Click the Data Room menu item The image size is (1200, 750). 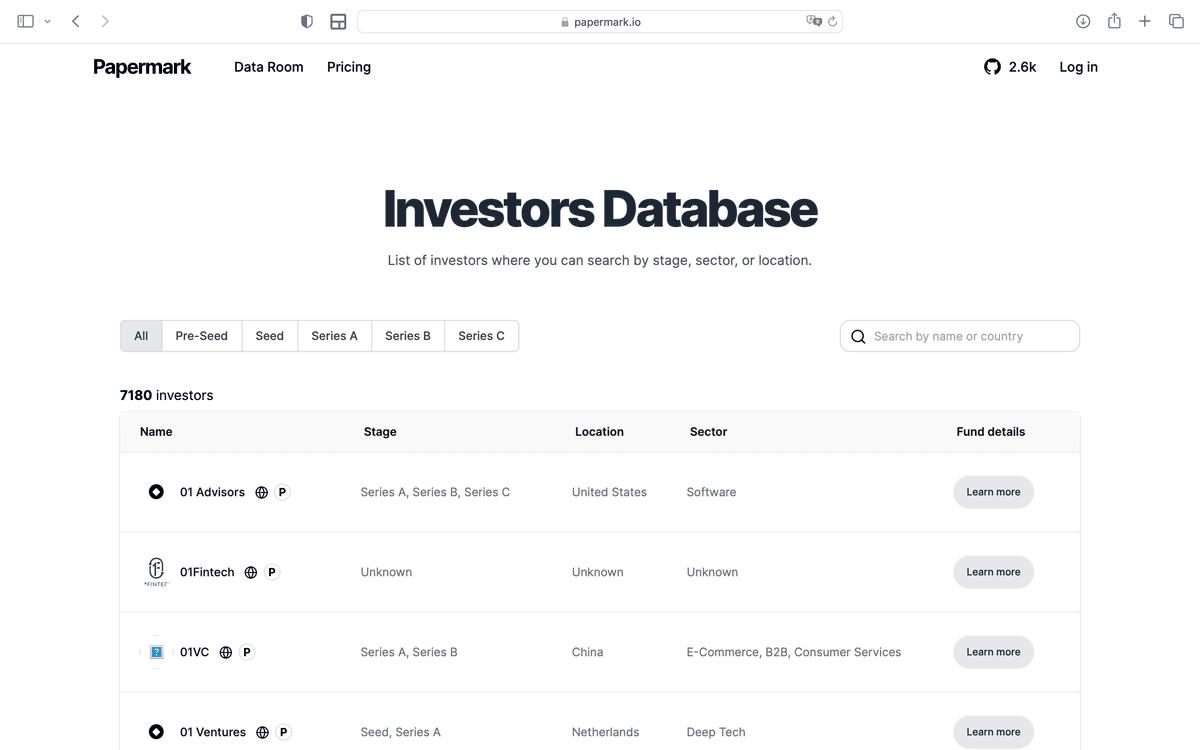click(x=268, y=67)
